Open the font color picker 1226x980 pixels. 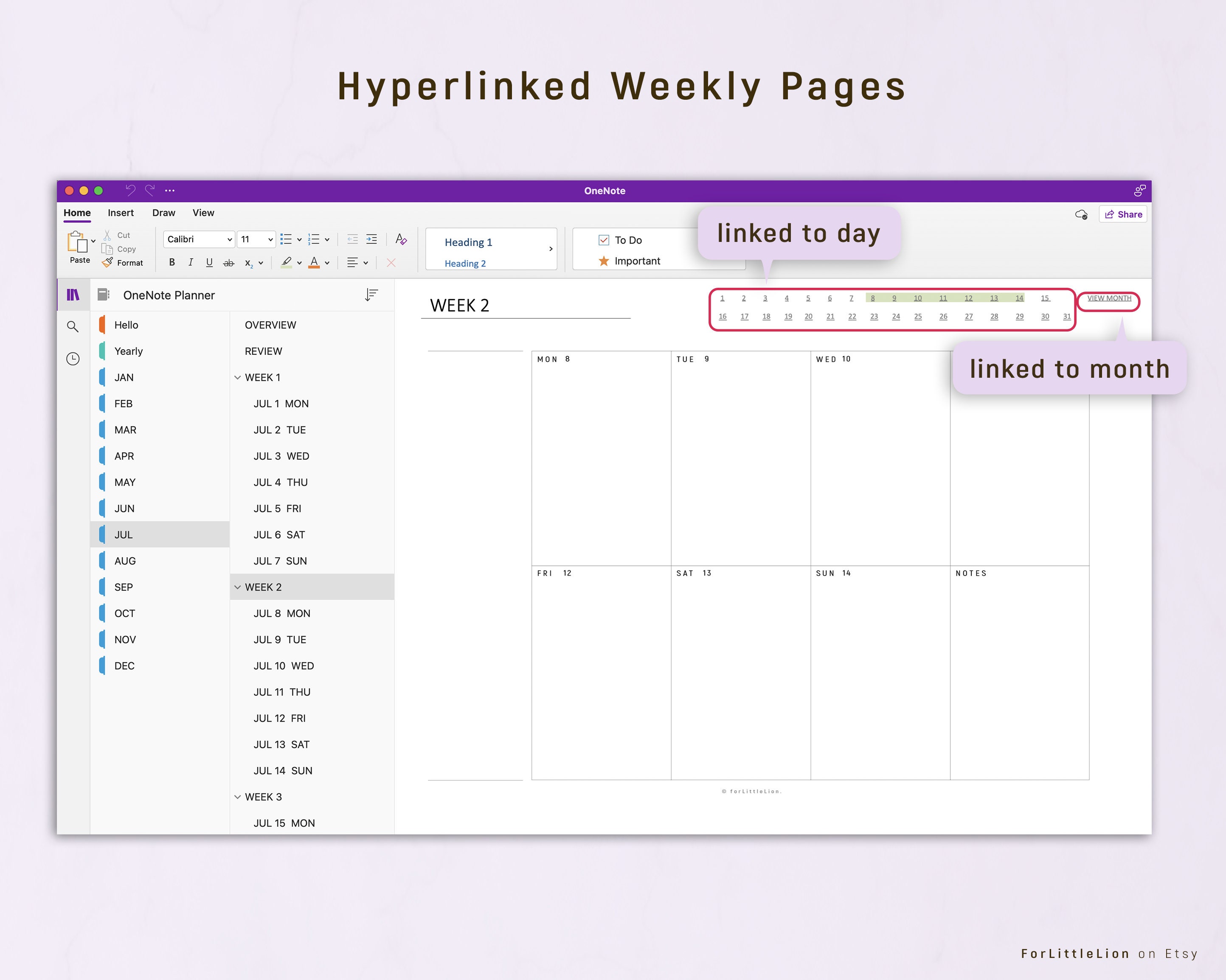click(x=314, y=262)
